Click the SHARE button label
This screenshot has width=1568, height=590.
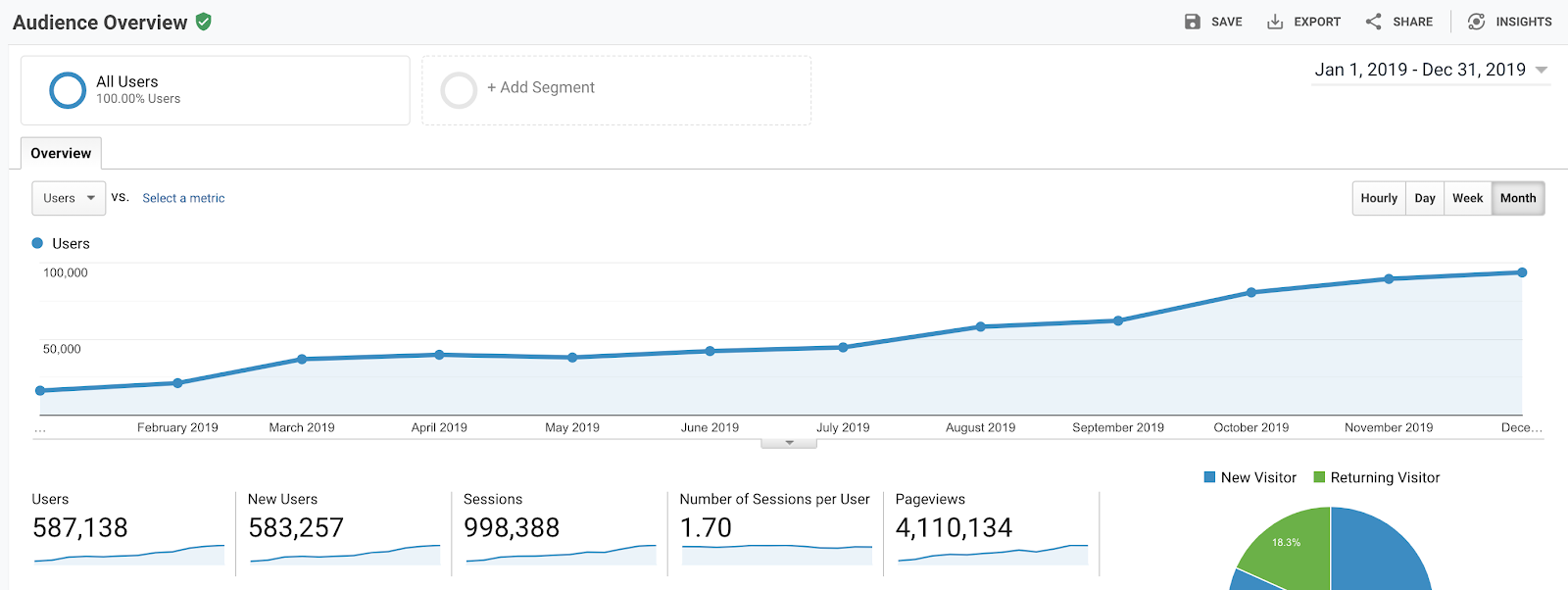1413,22
